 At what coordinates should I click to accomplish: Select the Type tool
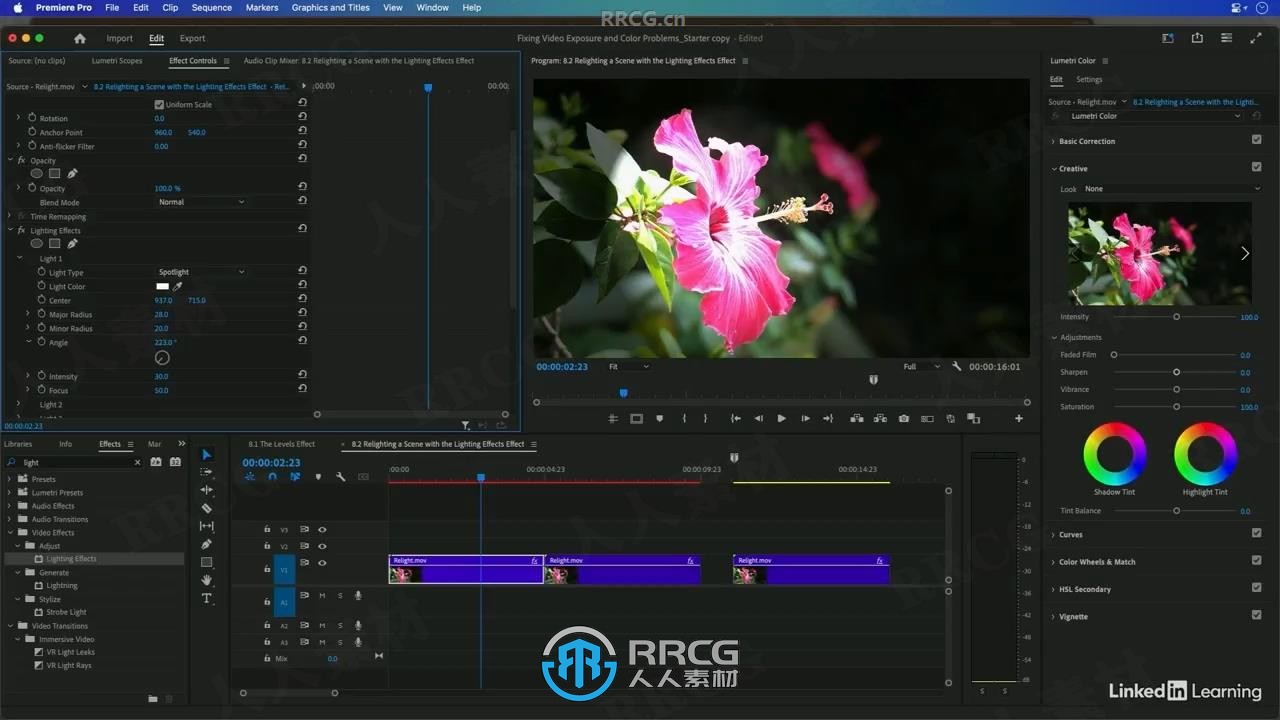tap(207, 598)
